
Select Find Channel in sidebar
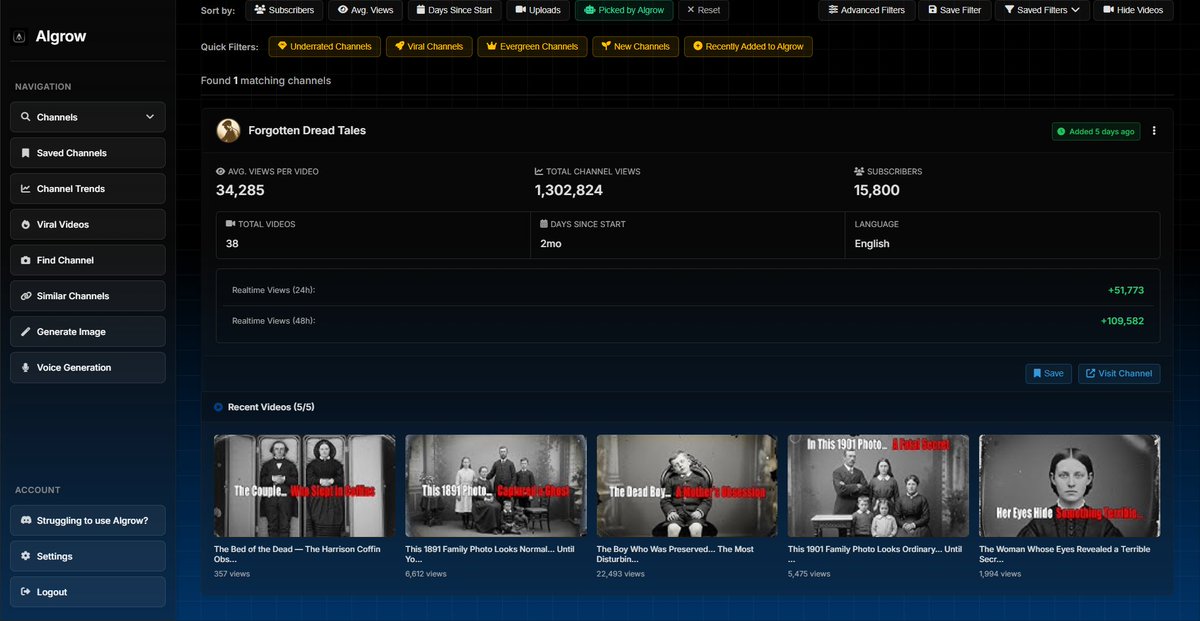tap(88, 260)
